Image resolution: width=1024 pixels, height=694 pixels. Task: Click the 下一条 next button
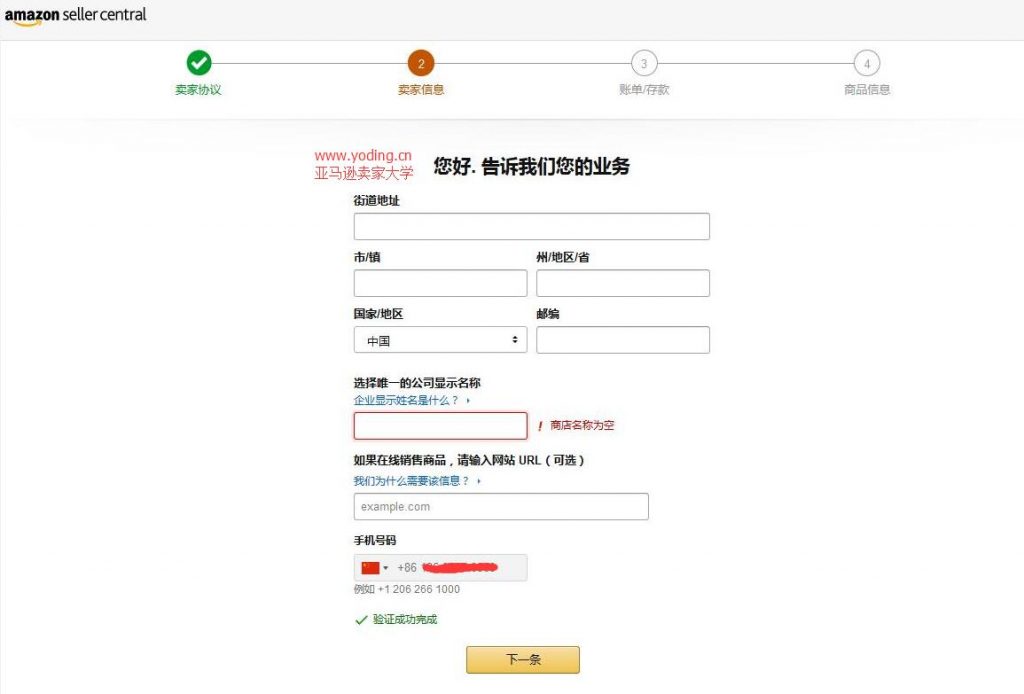[522, 660]
